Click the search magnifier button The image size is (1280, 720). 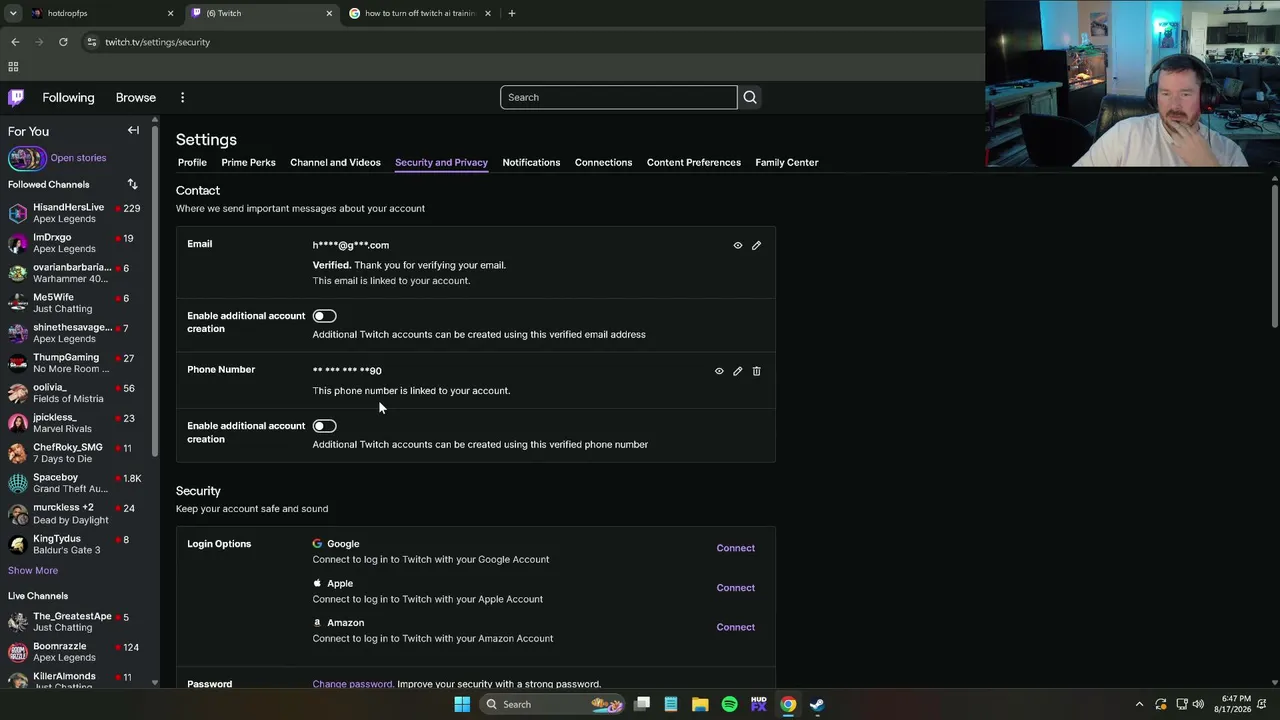[750, 97]
